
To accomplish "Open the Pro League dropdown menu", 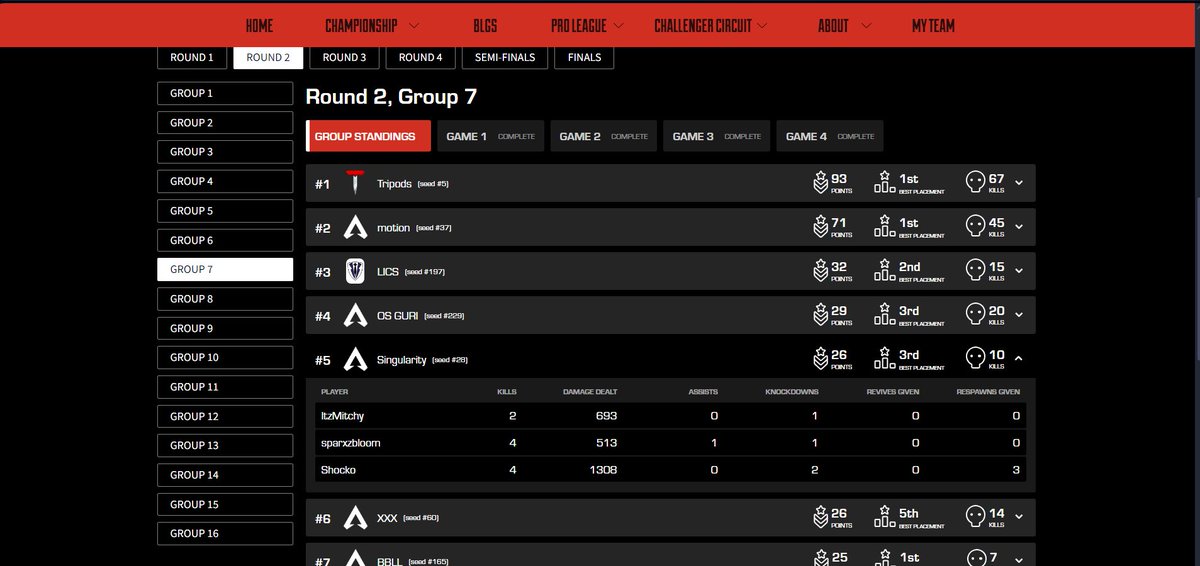I will click(587, 26).
